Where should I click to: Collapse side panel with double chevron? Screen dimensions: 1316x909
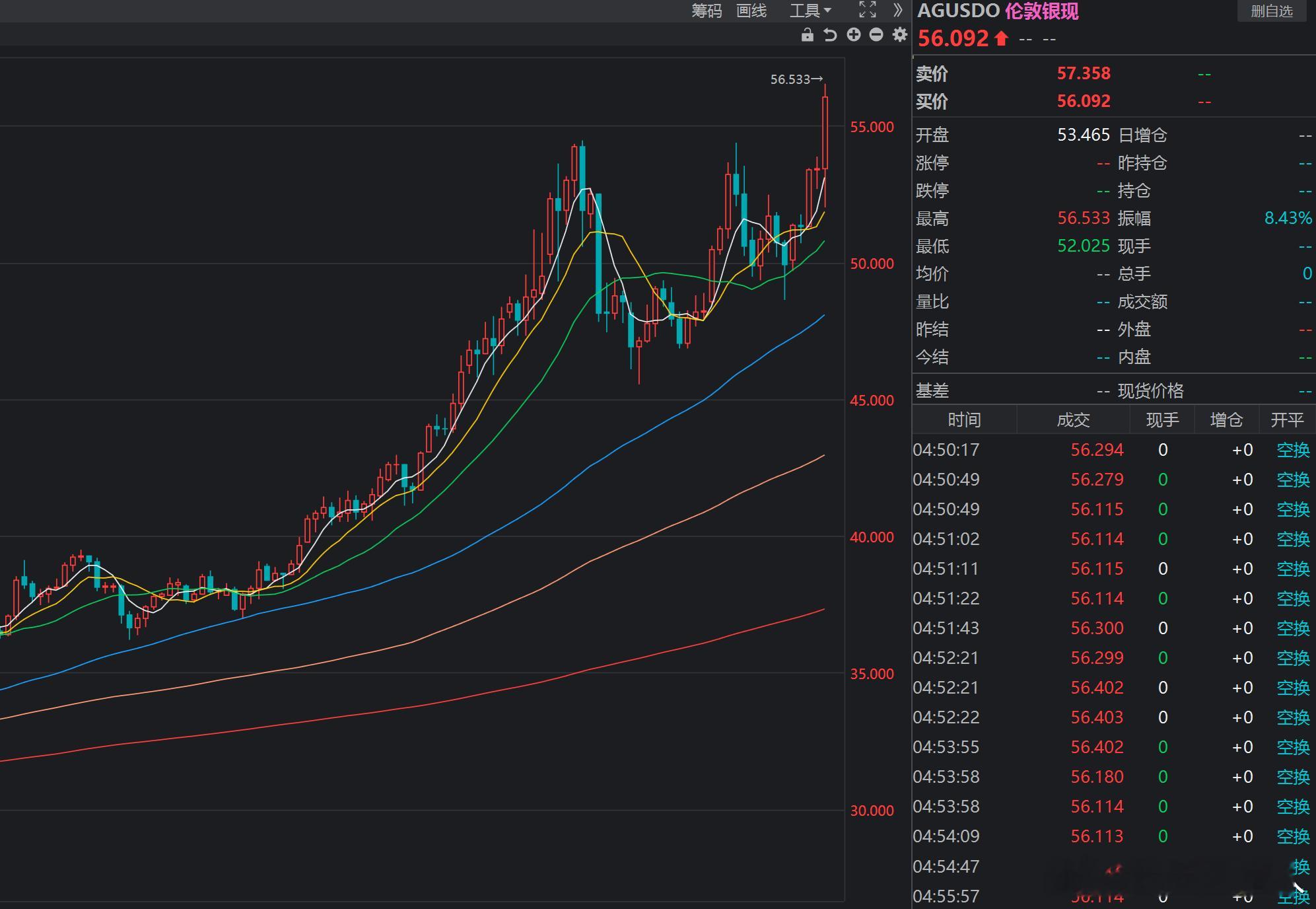point(897,10)
